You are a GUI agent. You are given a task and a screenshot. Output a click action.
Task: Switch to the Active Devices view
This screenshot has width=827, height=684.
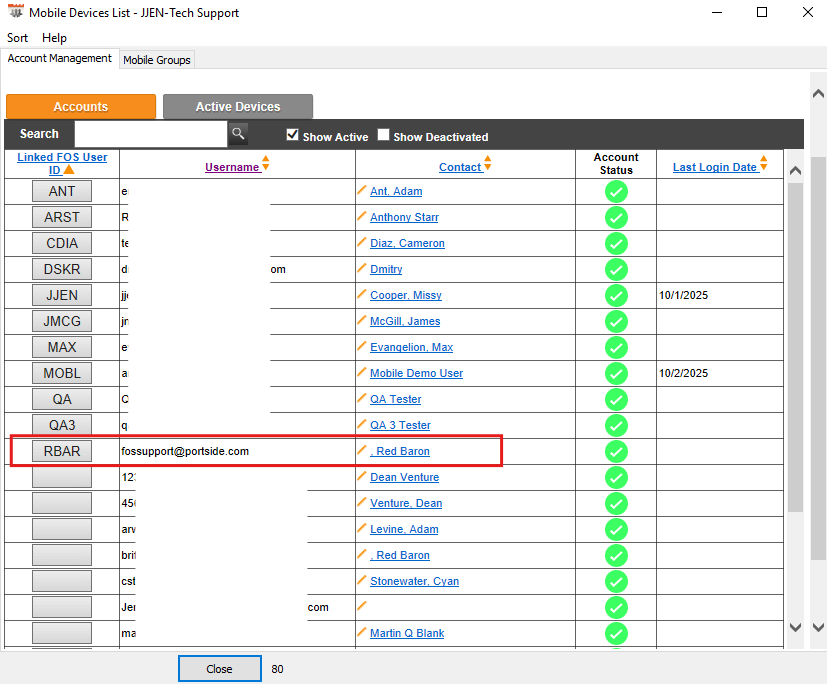coord(238,107)
